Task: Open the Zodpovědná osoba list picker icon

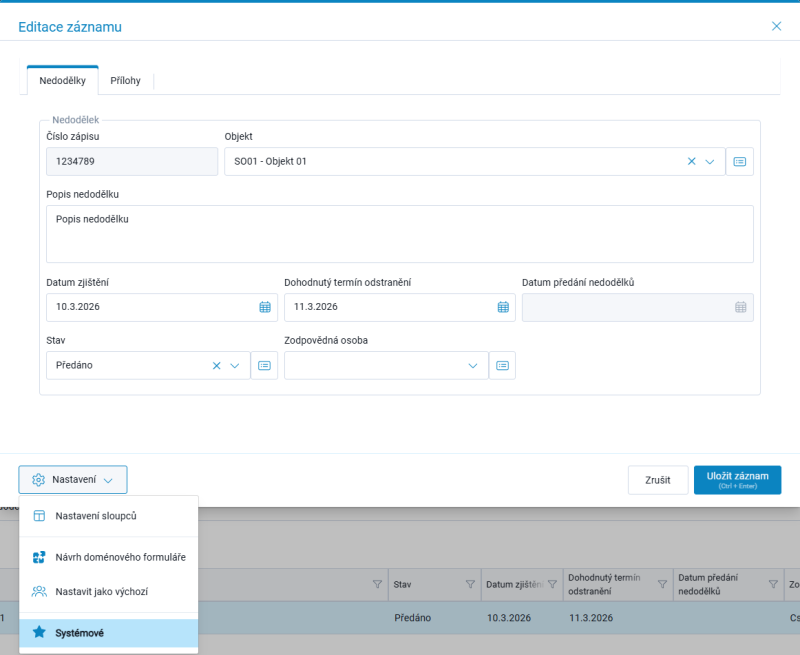Action: [503, 366]
